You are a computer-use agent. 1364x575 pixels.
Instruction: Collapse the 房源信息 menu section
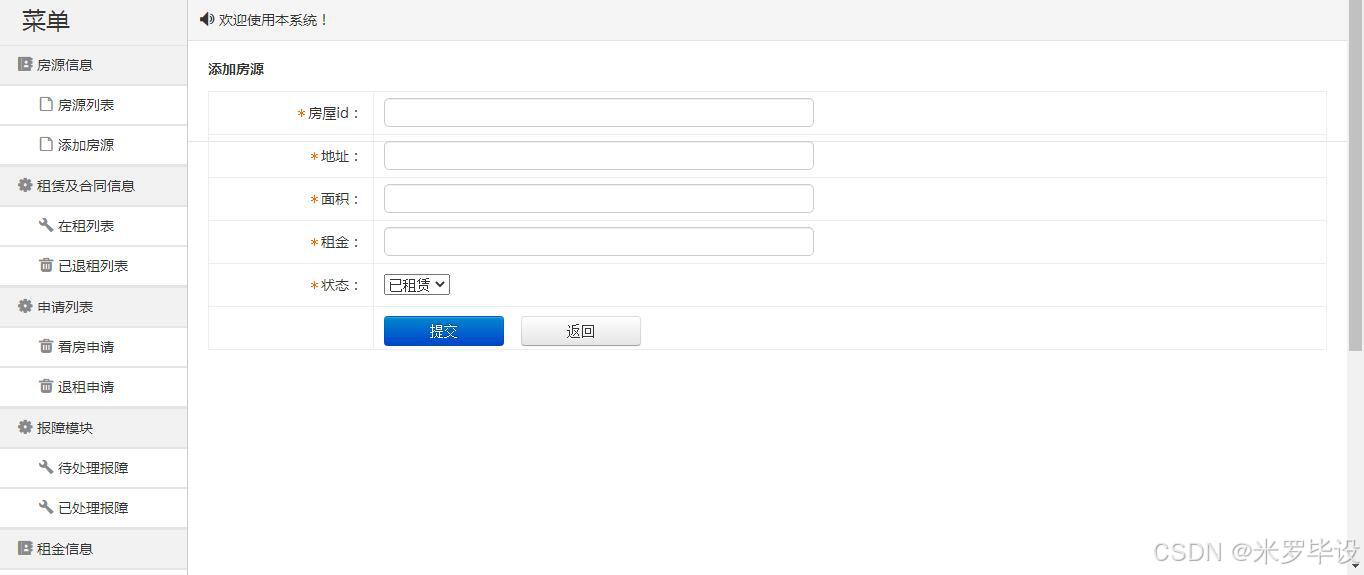[93, 65]
